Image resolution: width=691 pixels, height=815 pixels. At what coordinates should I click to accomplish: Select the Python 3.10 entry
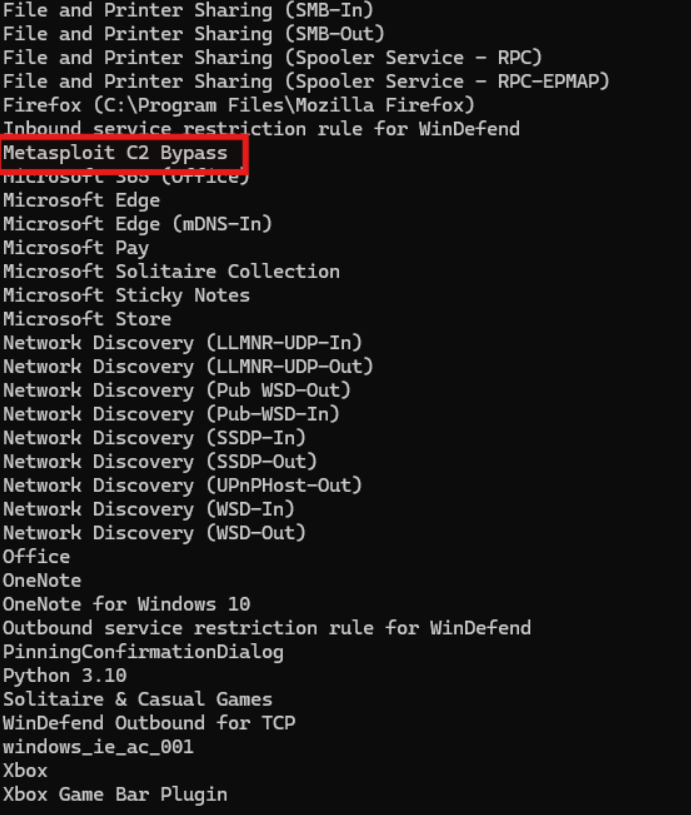pos(65,676)
